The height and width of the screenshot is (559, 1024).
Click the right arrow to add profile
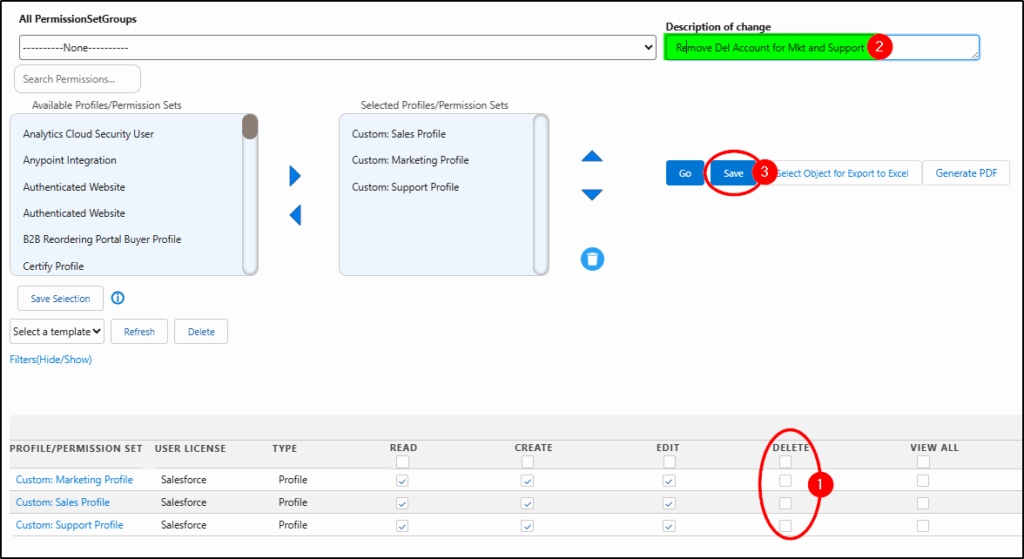(x=295, y=176)
